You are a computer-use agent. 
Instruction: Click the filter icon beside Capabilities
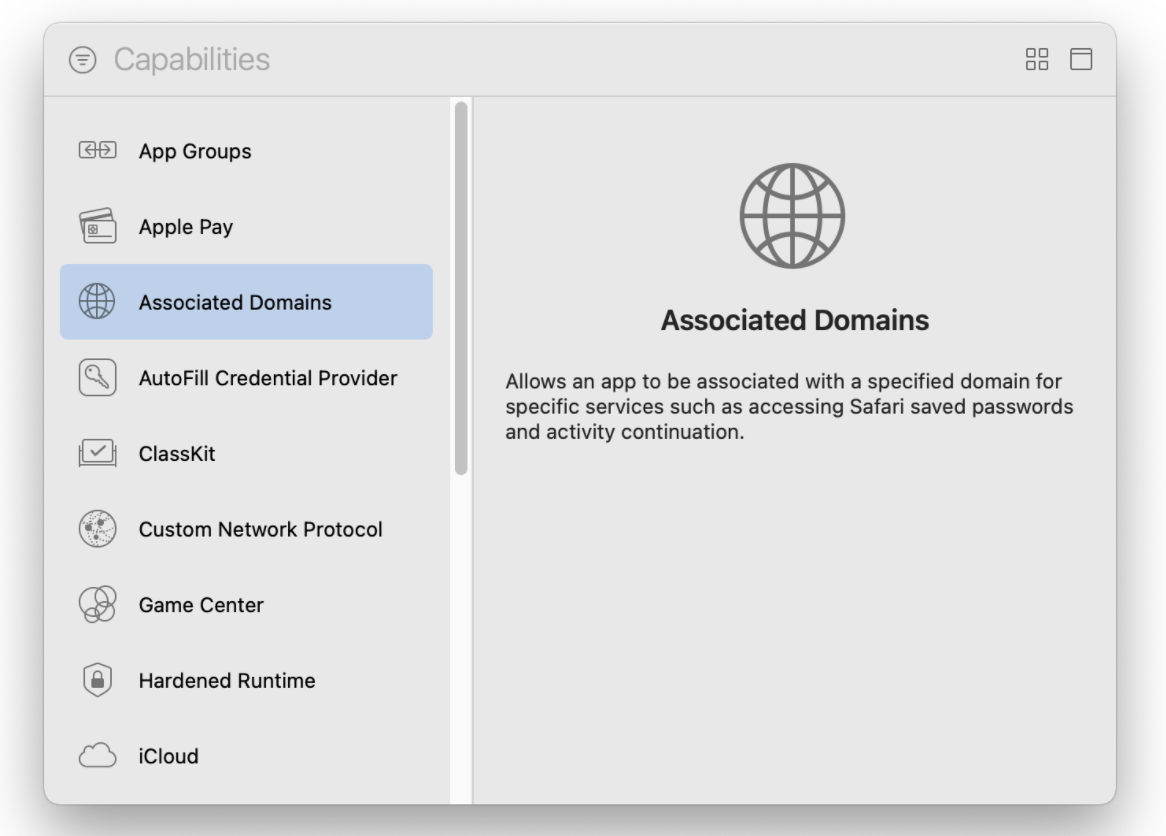pyautogui.click(x=83, y=60)
